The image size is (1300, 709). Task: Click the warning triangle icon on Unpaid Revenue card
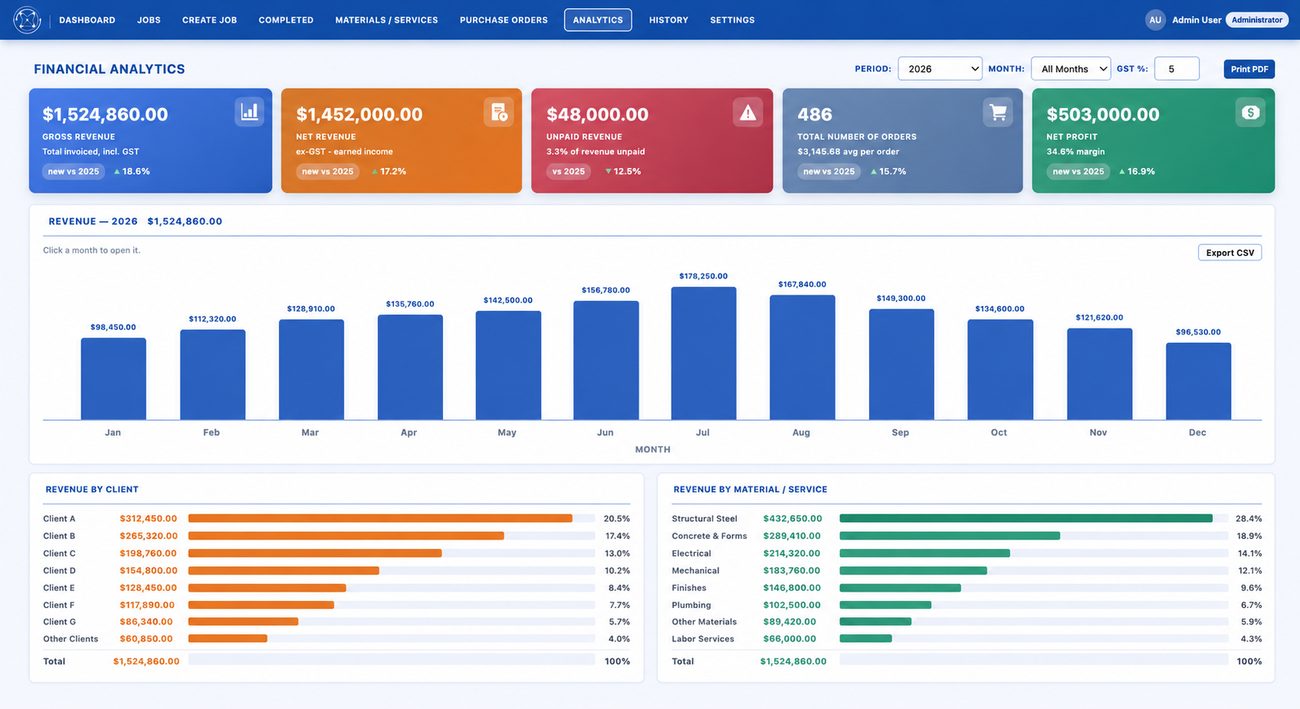[x=748, y=112]
